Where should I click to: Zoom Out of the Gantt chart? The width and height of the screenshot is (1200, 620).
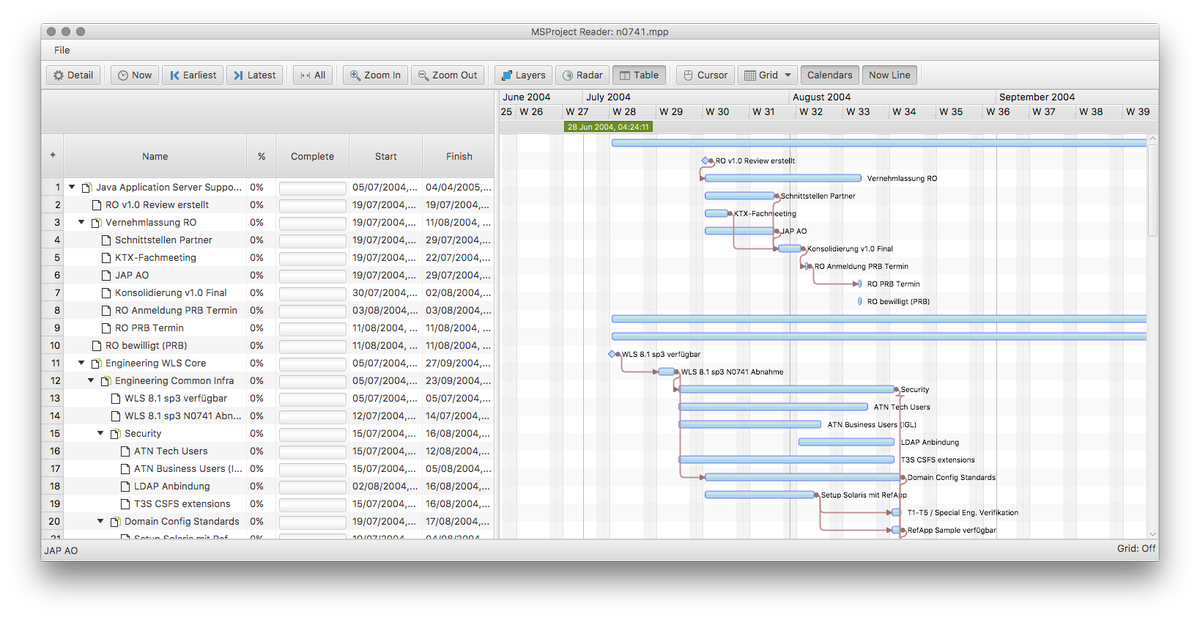coord(447,75)
